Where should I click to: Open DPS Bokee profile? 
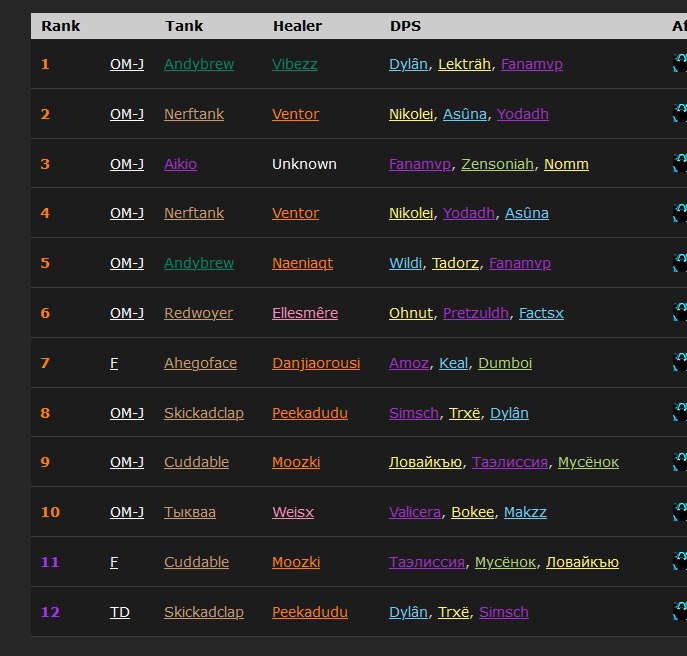472,512
